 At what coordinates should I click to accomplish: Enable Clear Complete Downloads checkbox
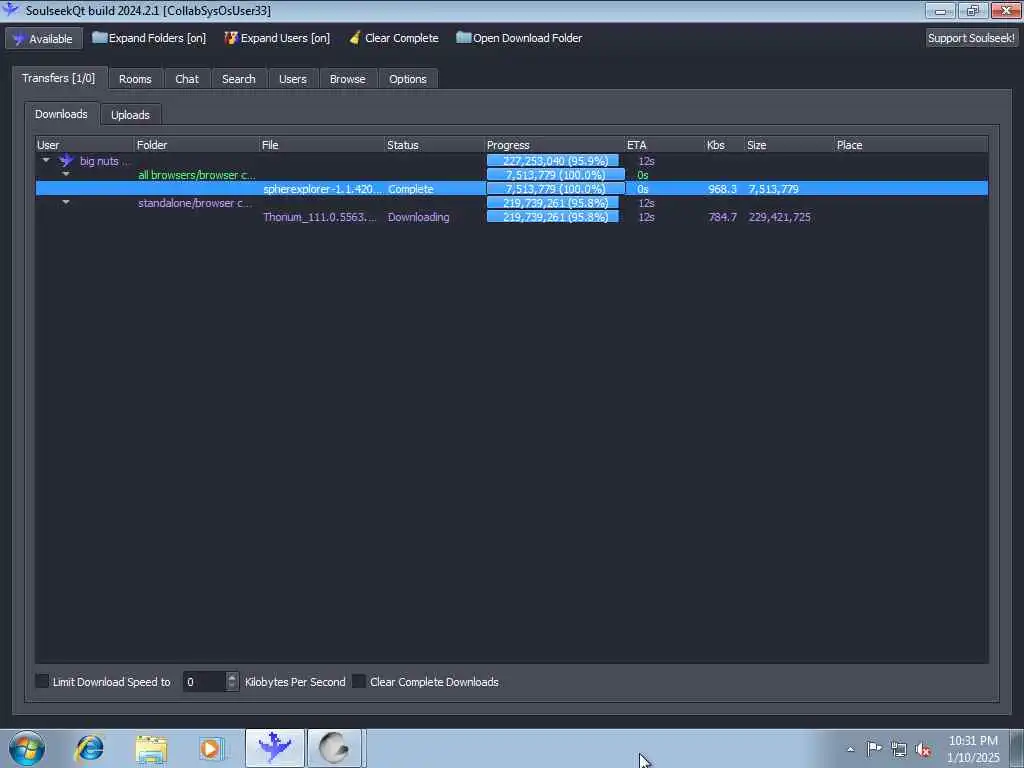[x=359, y=681]
